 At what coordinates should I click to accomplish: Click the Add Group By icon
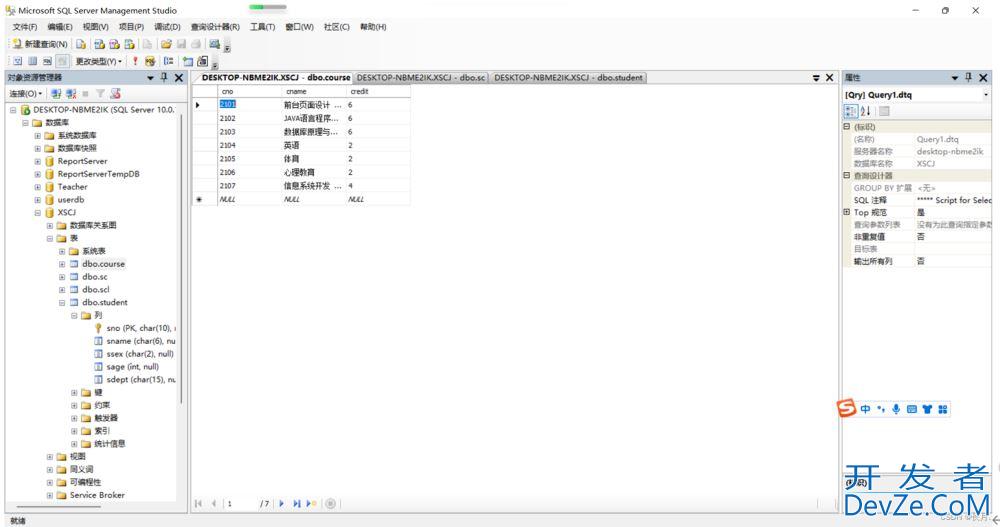(x=168, y=61)
